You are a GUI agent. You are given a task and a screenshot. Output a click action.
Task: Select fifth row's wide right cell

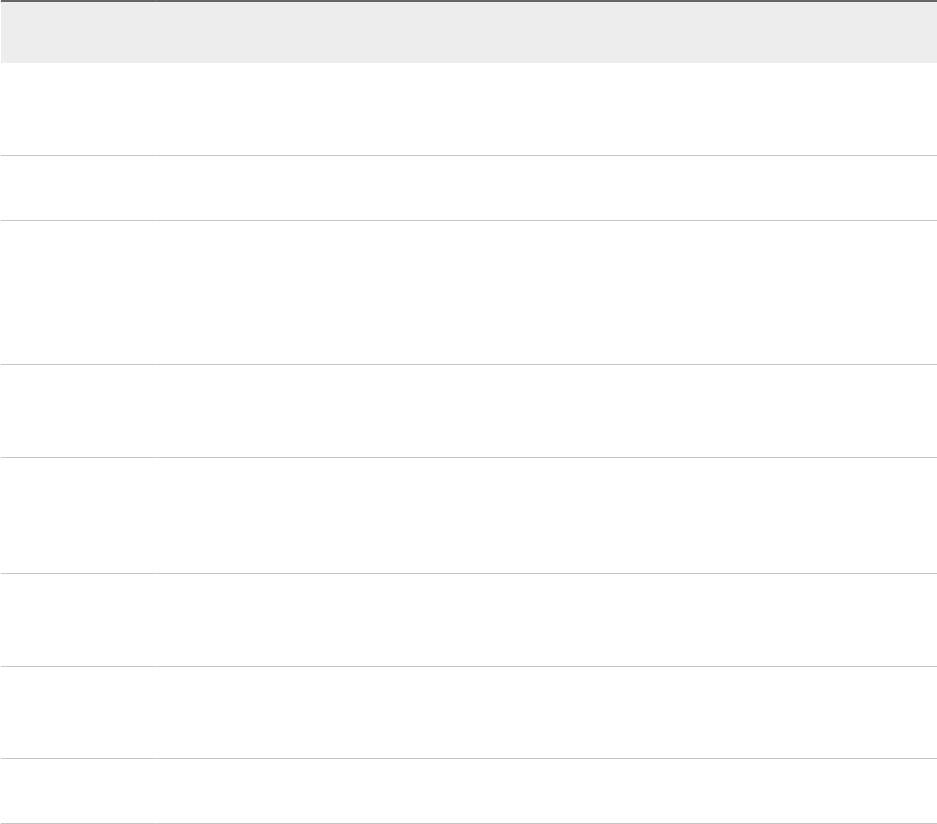click(546, 515)
